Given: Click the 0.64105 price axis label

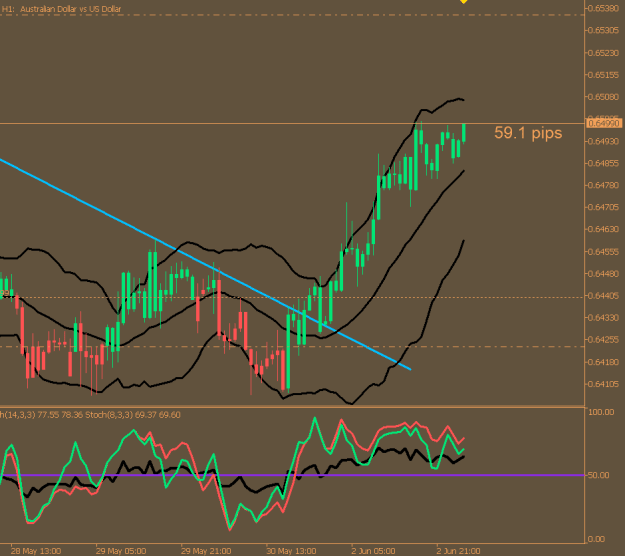Looking at the screenshot, I should [x=604, y=384].
